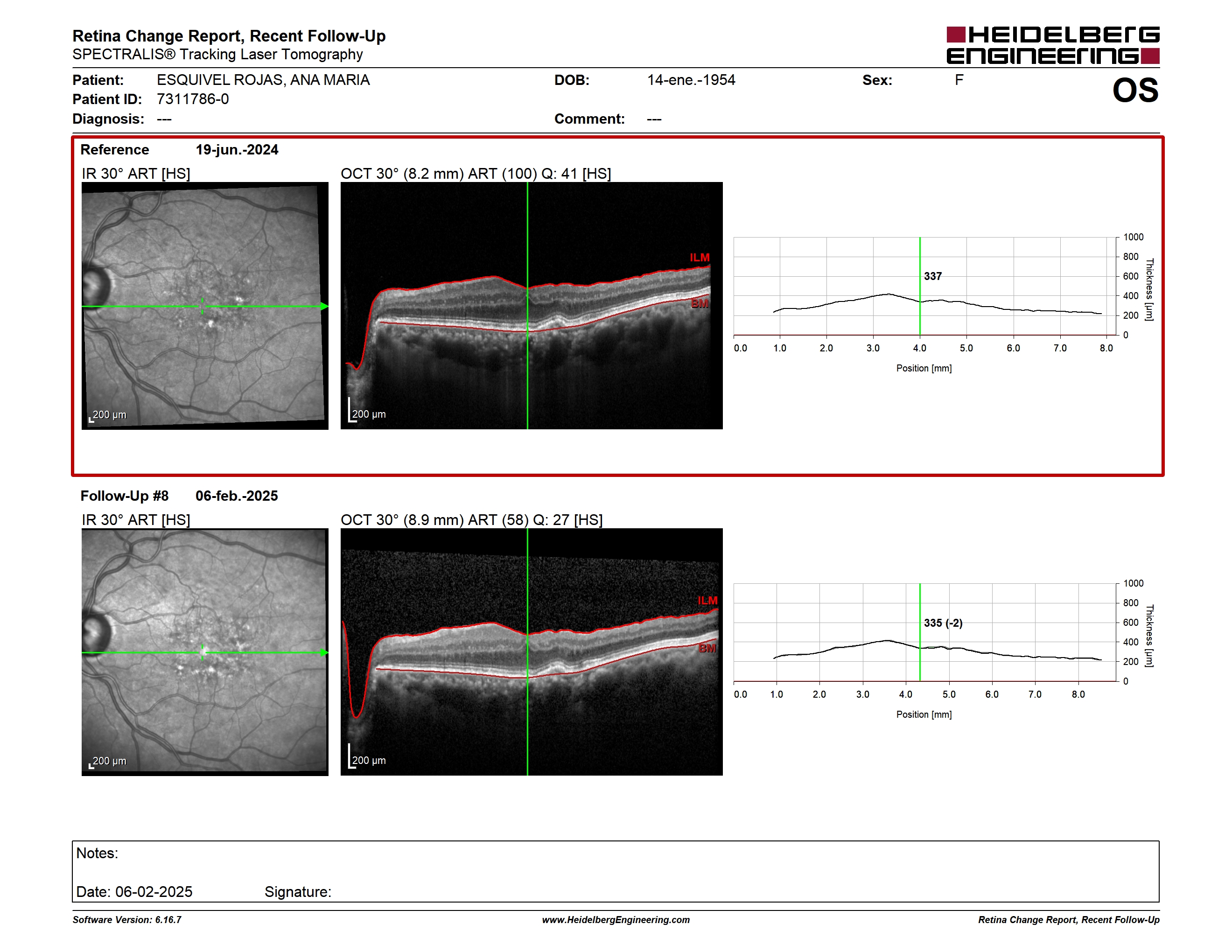The image size is (1232, 952).
Task: Click the Sex value F
Action: click(x=959, y=80)
